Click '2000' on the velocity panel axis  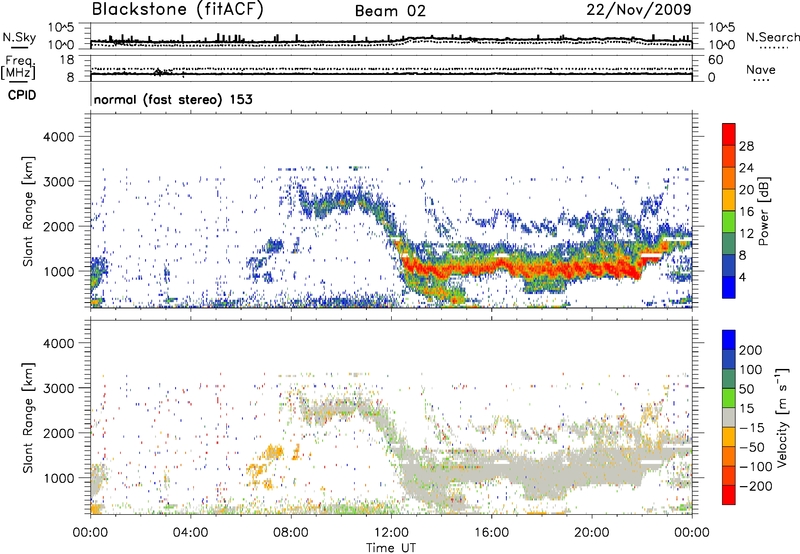58,433
